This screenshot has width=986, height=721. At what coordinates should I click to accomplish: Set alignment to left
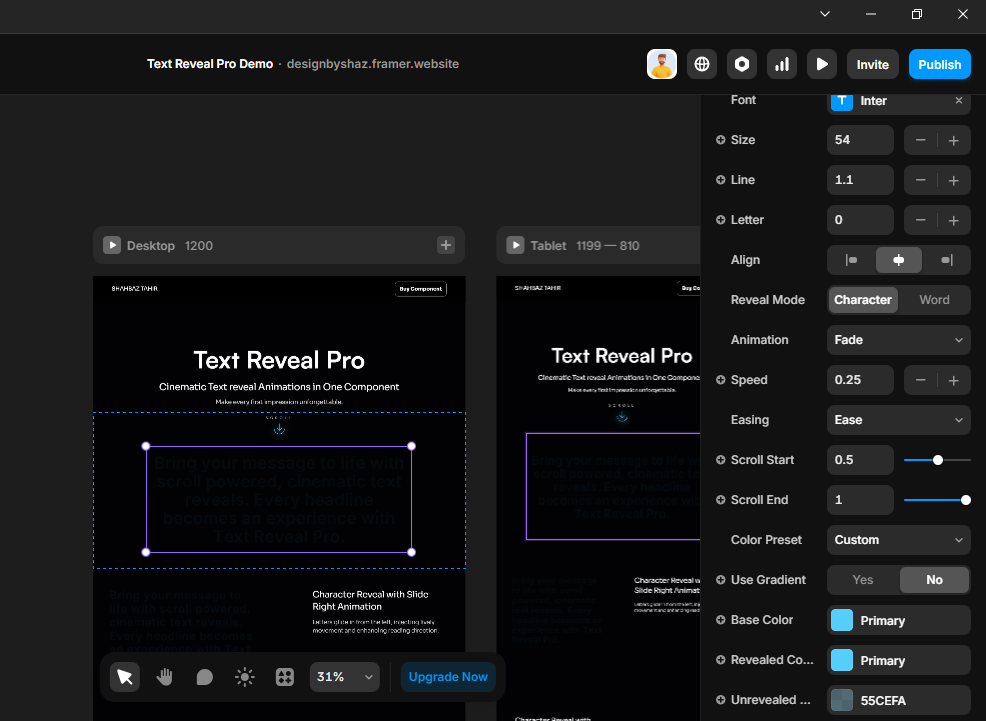[851, 260]
